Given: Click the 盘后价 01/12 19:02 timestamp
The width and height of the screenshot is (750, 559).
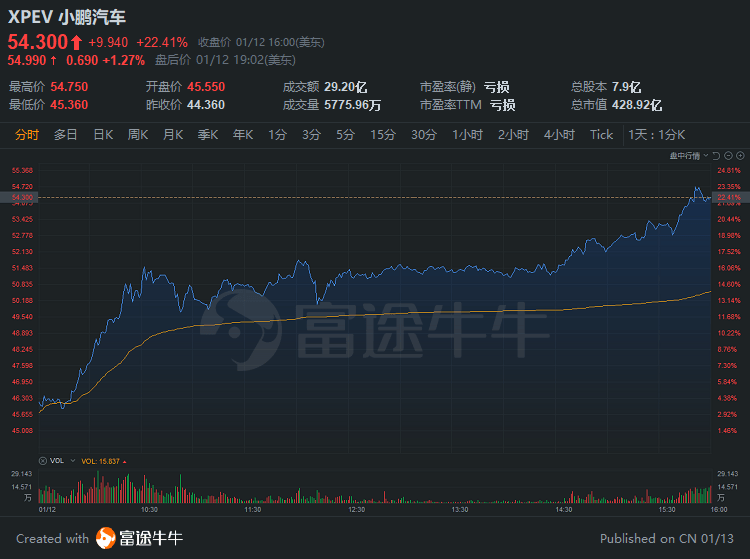Looking at the screenshot, I should (225, 60).
